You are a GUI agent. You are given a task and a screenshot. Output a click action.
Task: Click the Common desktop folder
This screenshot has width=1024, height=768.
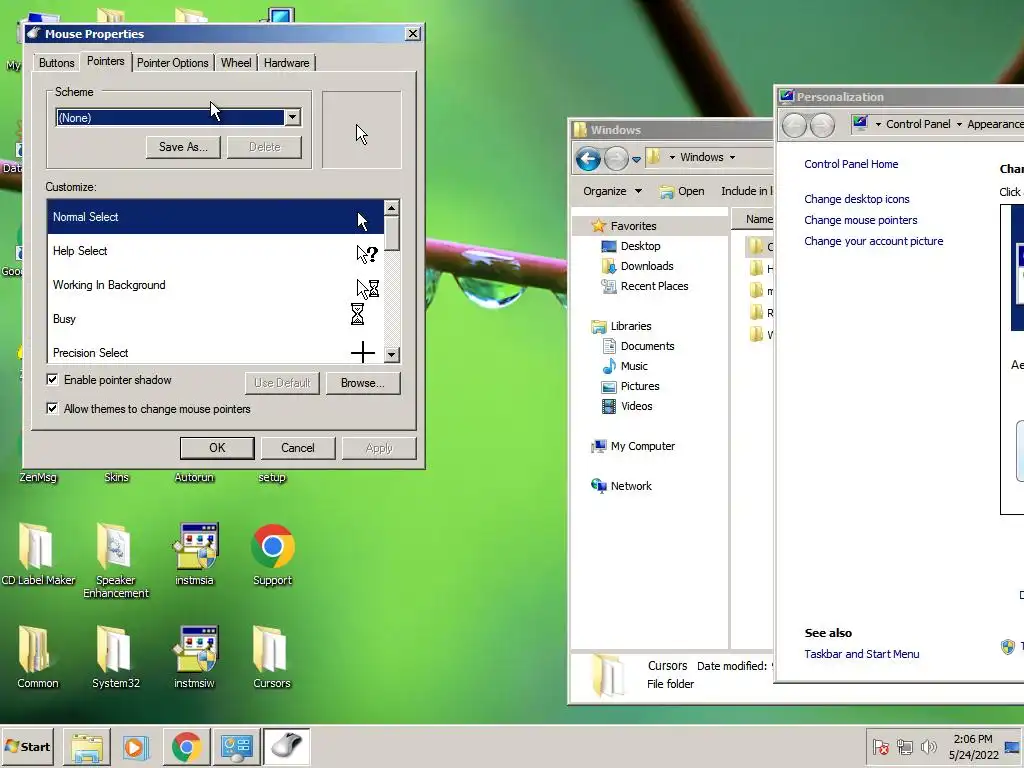pyautogui.click(x=37, y=657)
